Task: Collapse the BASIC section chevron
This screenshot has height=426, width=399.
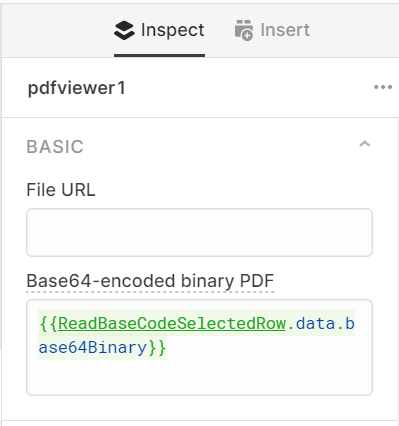Action: pyautogui.click(x=365, y=144)
